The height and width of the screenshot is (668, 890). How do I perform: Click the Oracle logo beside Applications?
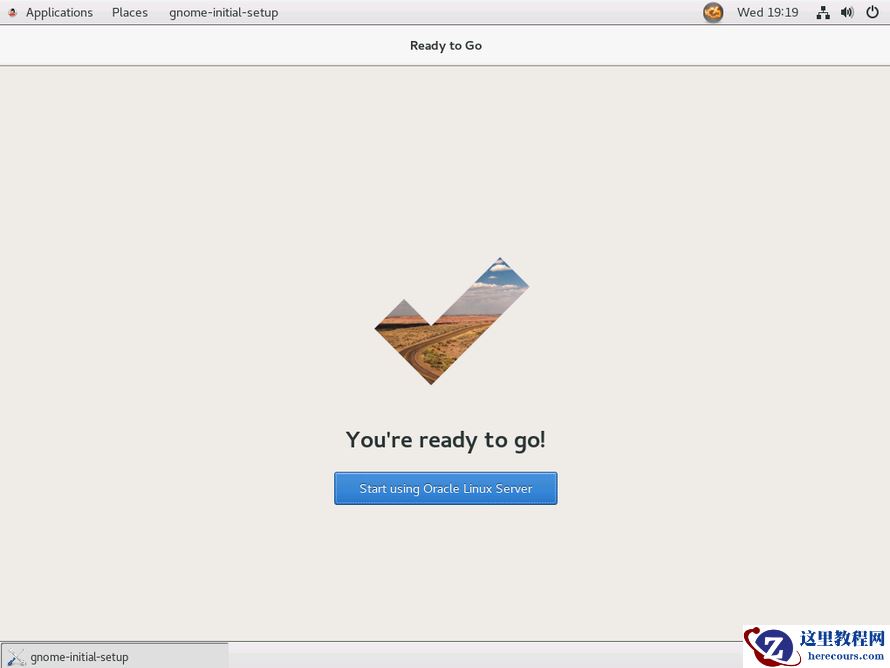tap(12, 12)
